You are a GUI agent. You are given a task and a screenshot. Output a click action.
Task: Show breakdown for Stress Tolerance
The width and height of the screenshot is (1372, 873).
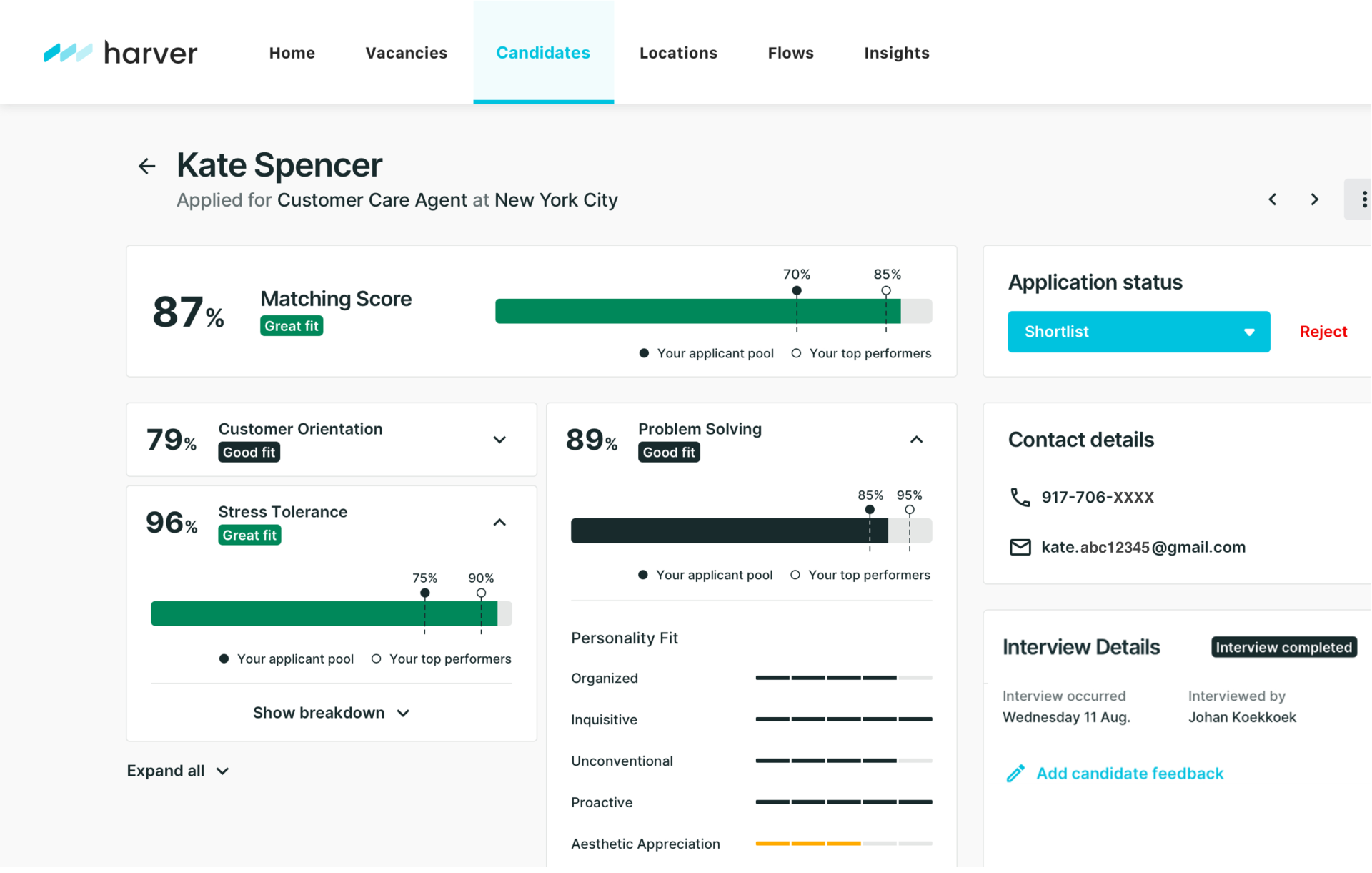[x=331, y=713]
